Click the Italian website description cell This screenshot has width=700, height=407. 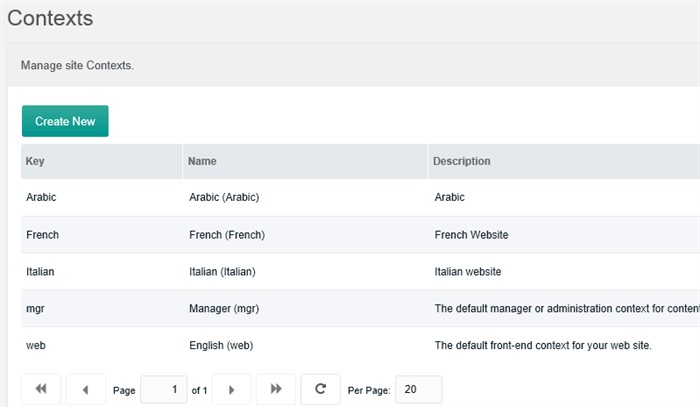click(468, 271)
